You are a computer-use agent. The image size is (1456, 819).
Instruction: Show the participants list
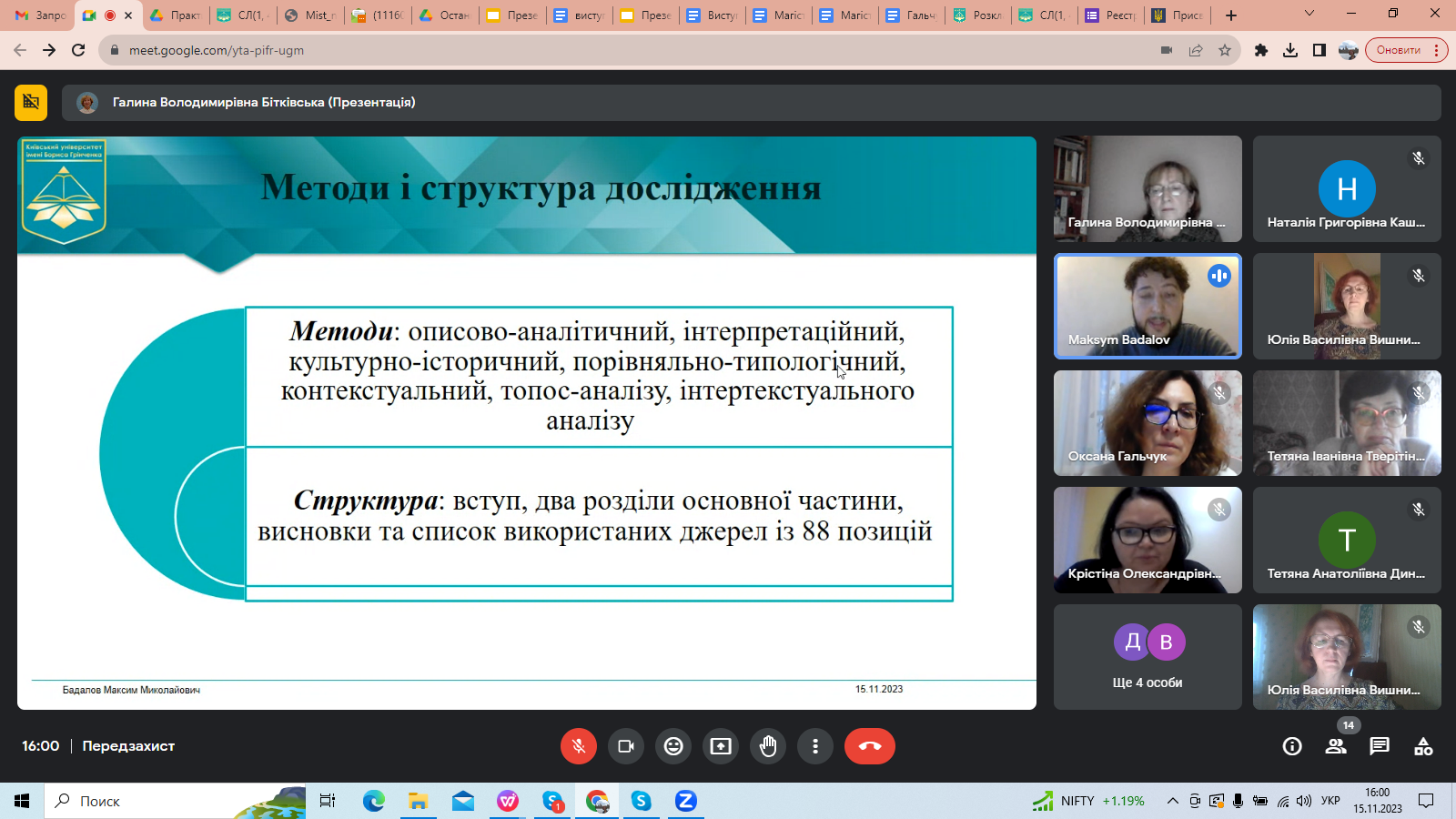pos(1336,746)
